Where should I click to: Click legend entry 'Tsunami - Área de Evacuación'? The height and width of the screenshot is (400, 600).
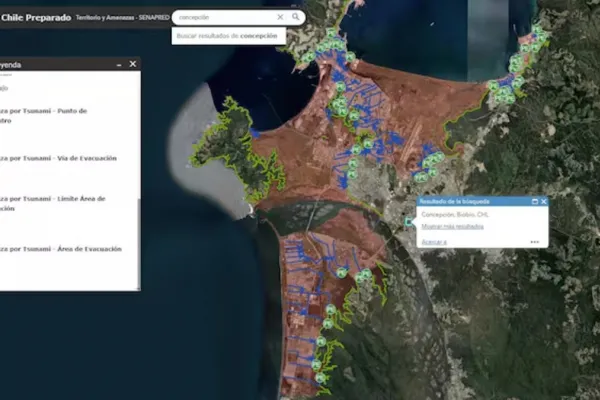click(60, 249)
